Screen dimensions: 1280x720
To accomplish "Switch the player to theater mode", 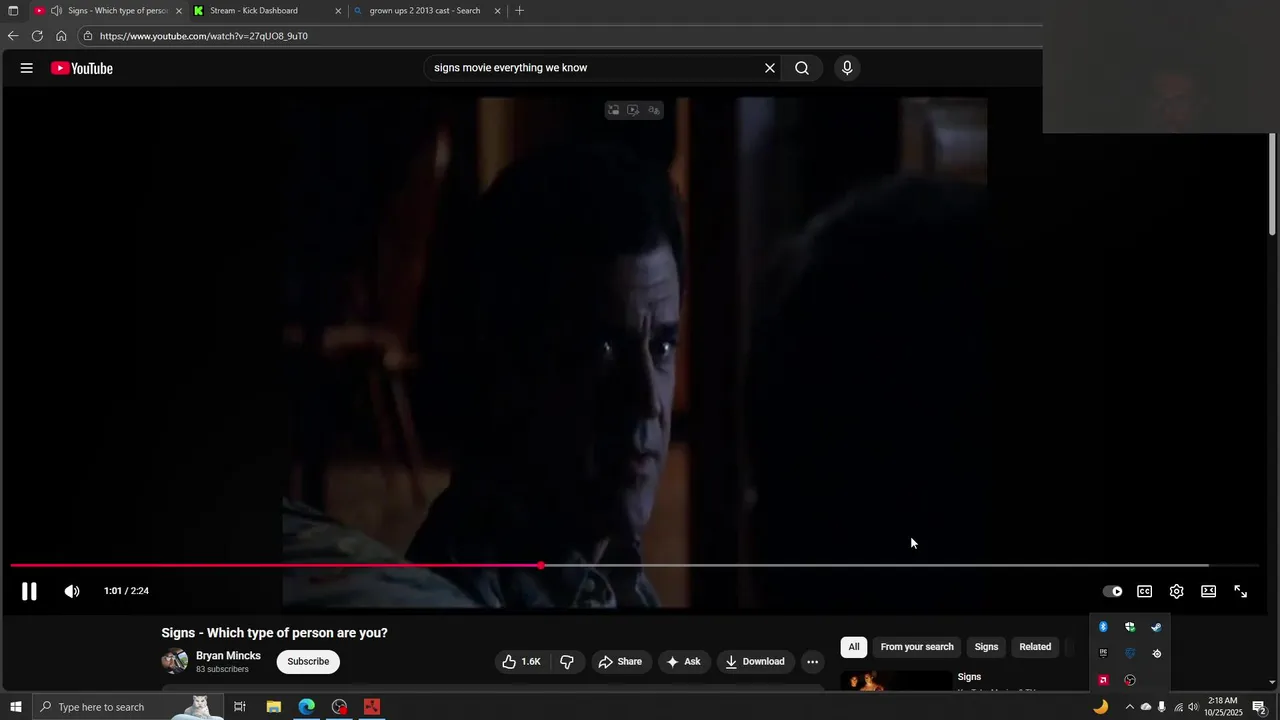I will tap(1208, 591).
